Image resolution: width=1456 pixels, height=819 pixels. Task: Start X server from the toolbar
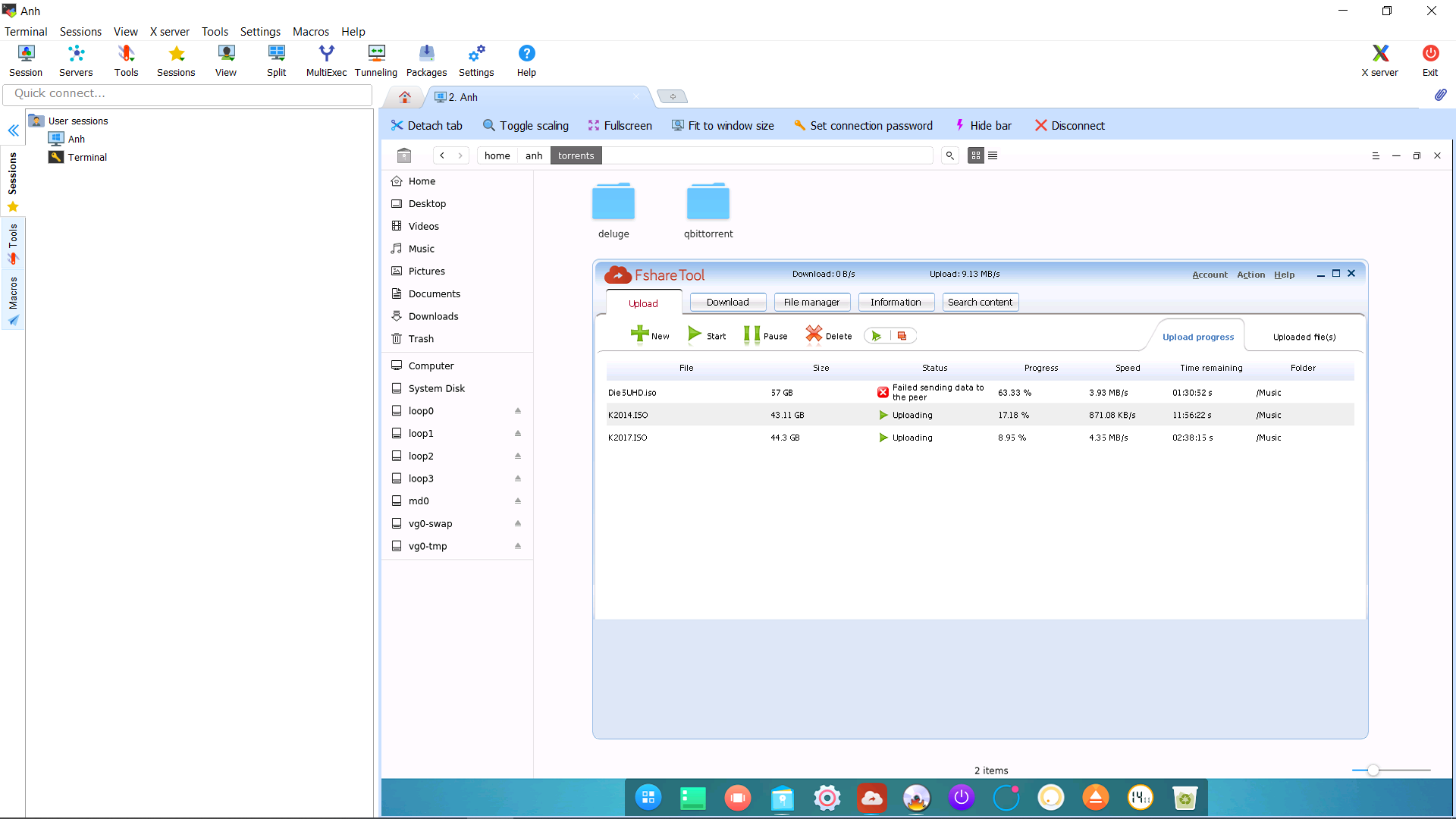[1379, 61]
